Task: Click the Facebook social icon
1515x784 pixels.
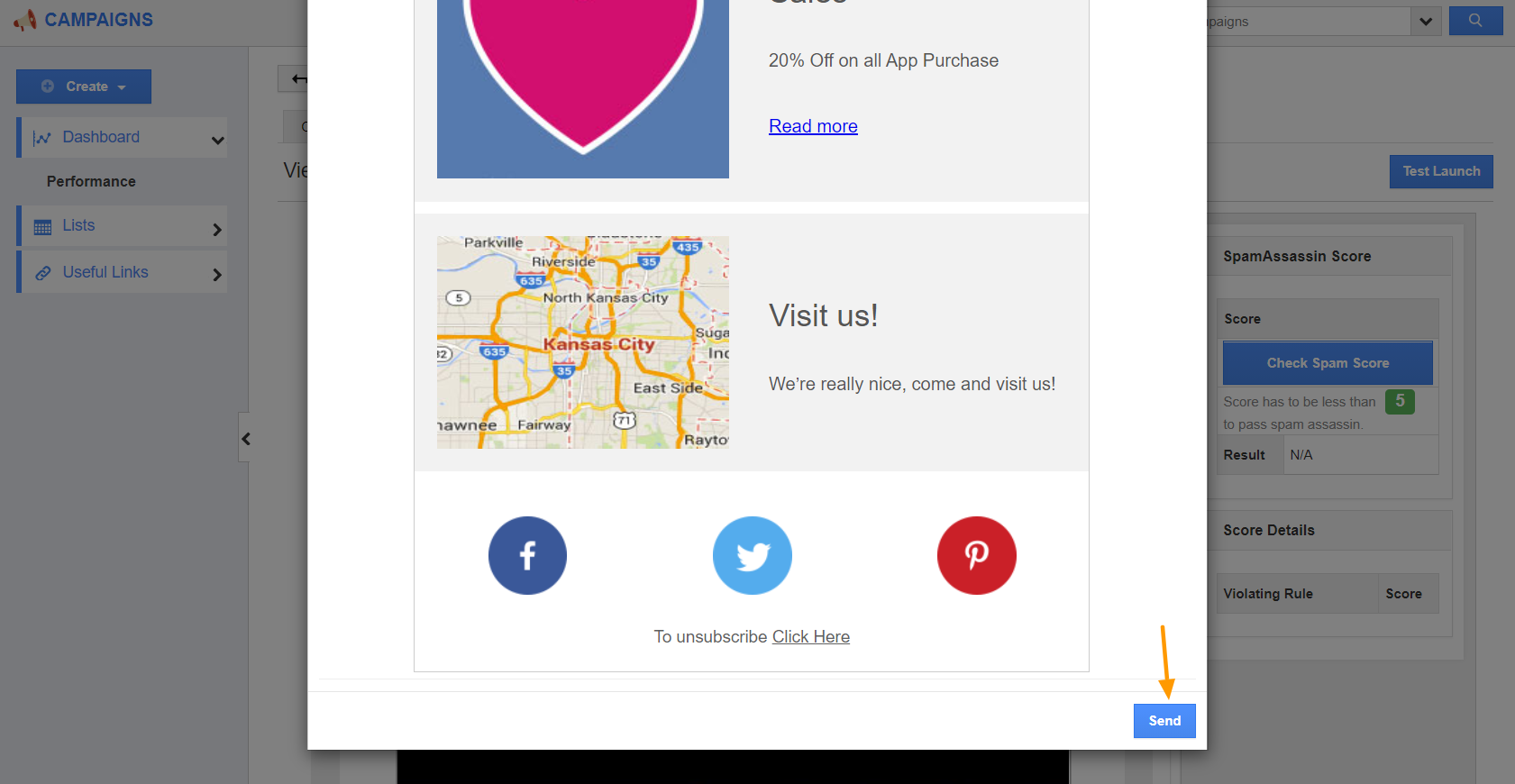Action: click(x=527, y=555)
